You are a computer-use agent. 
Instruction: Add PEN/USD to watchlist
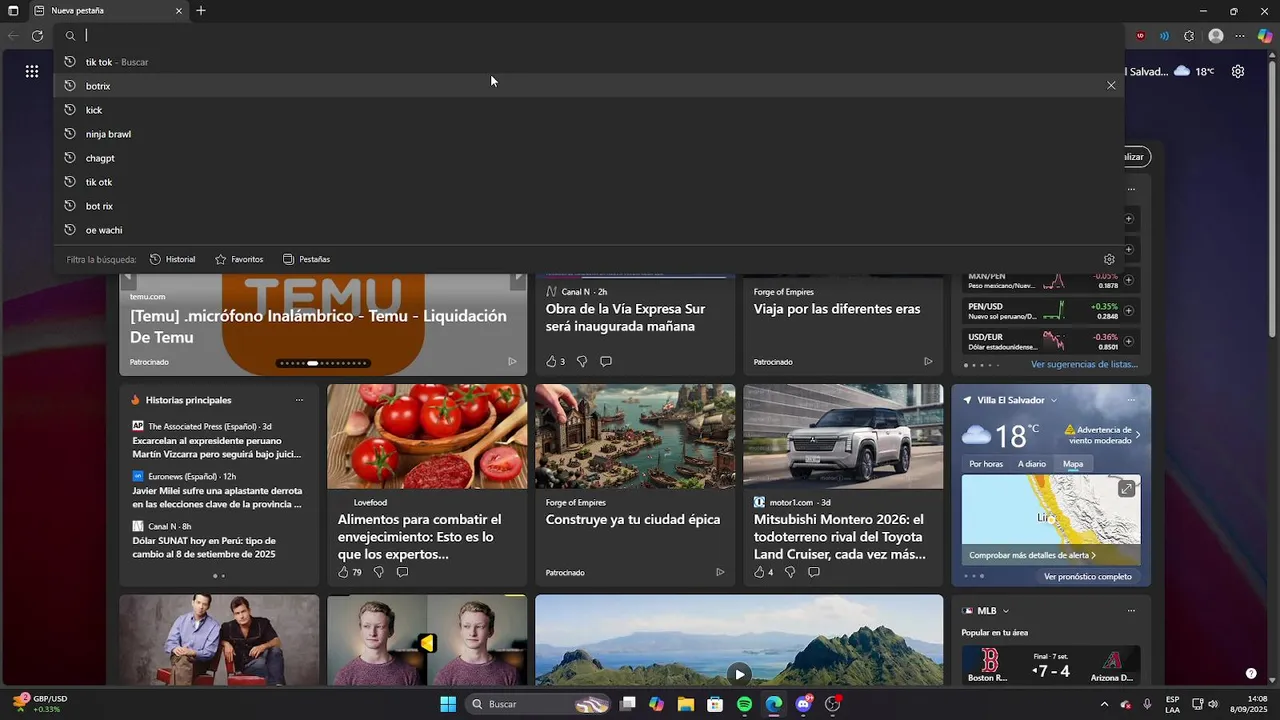point(1129,310)
